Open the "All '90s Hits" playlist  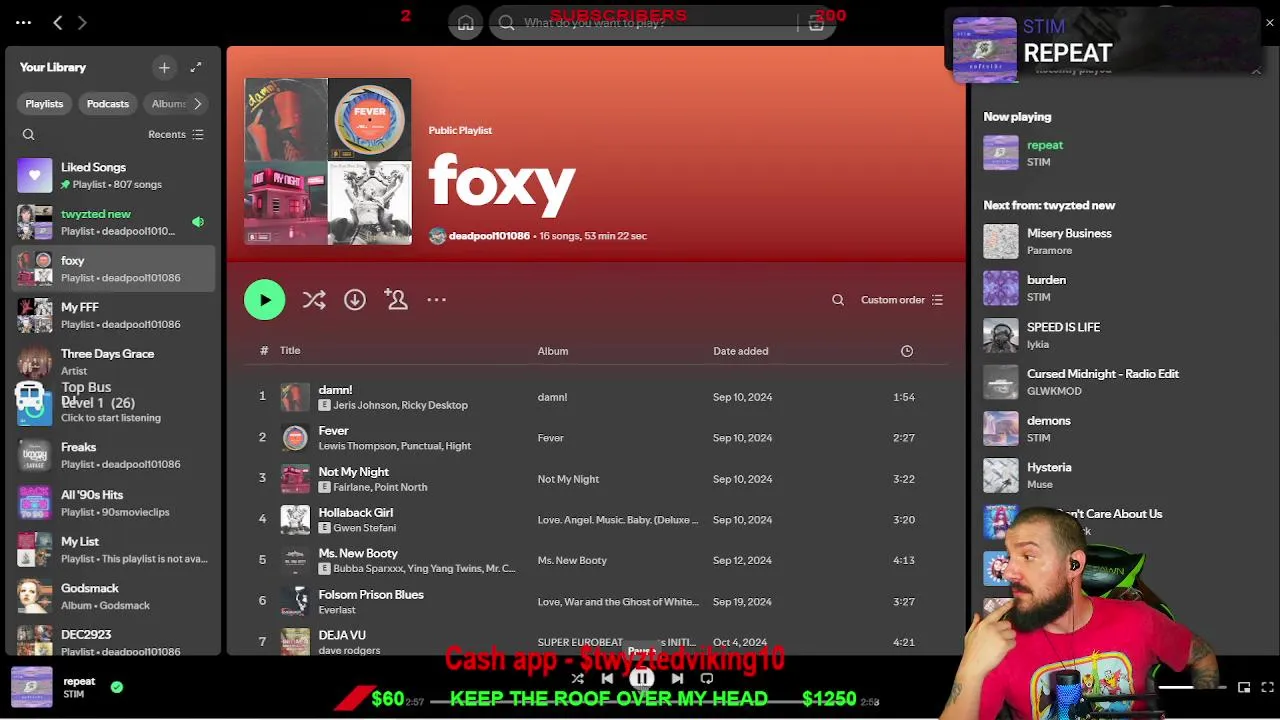[113, 502]
